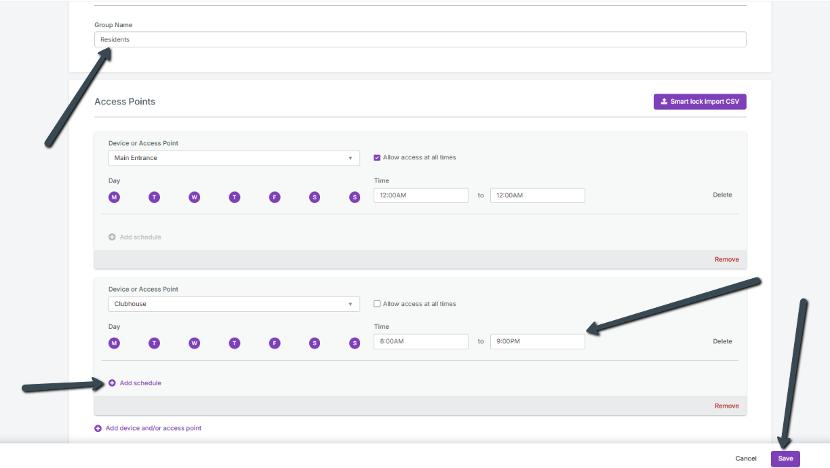Click Cancel at the bottom bar
Image resolution: width=830 pixels, height=468 pixels.
pyautogui.click(x=746, y=458)
